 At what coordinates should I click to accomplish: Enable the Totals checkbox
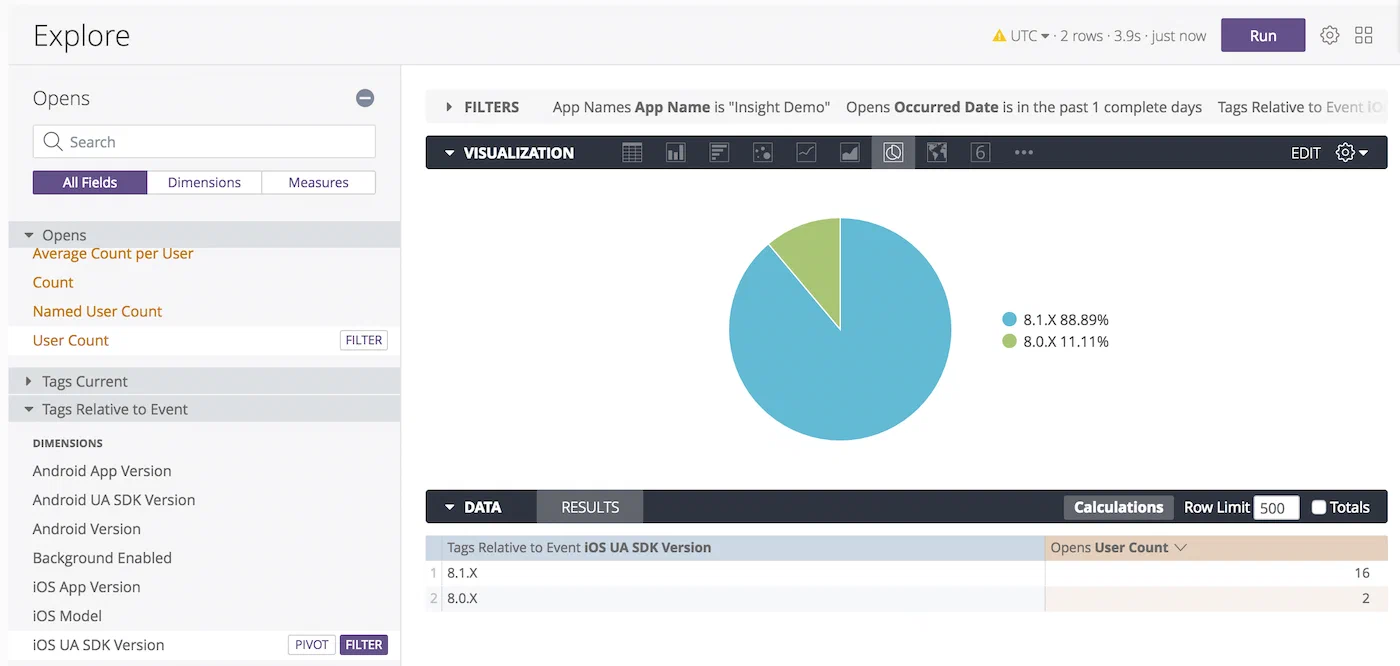1321,507
